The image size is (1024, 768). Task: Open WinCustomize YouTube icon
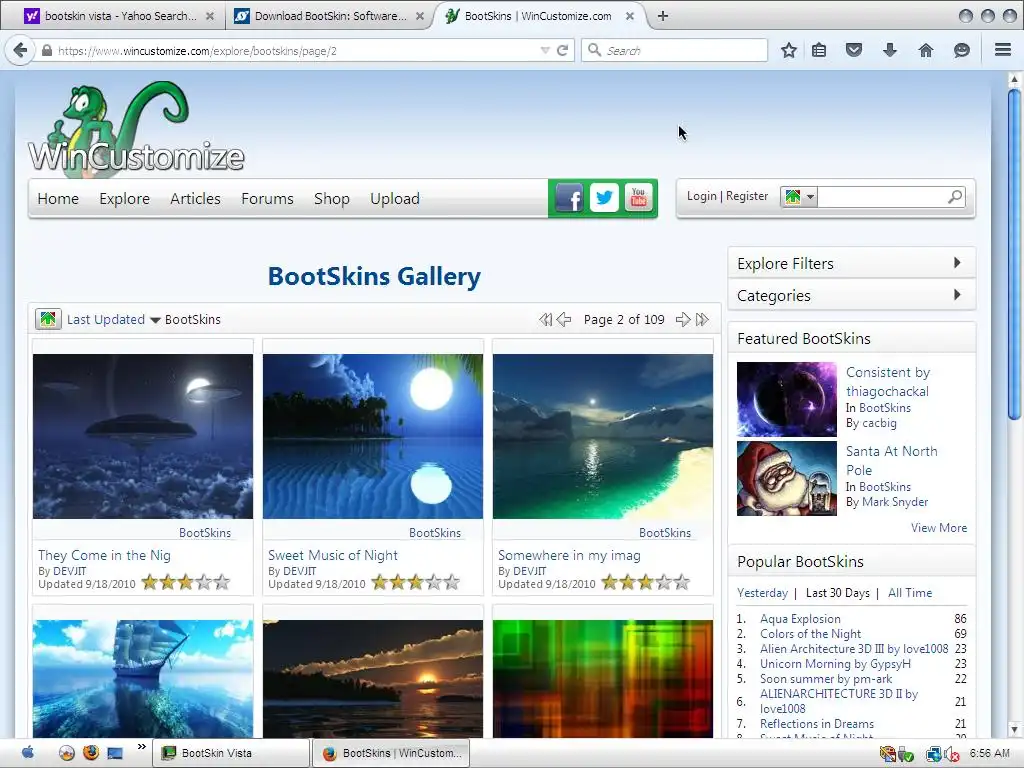click(x=639, y=197)
